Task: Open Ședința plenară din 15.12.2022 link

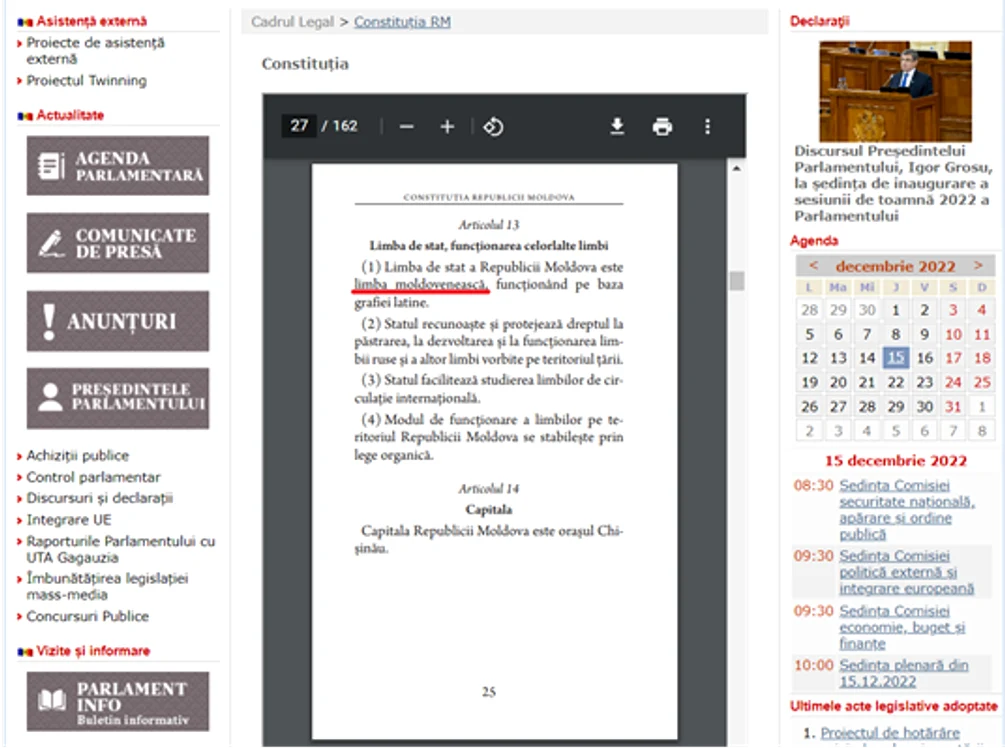Action: pyautogui.click(x=904, y=673)
